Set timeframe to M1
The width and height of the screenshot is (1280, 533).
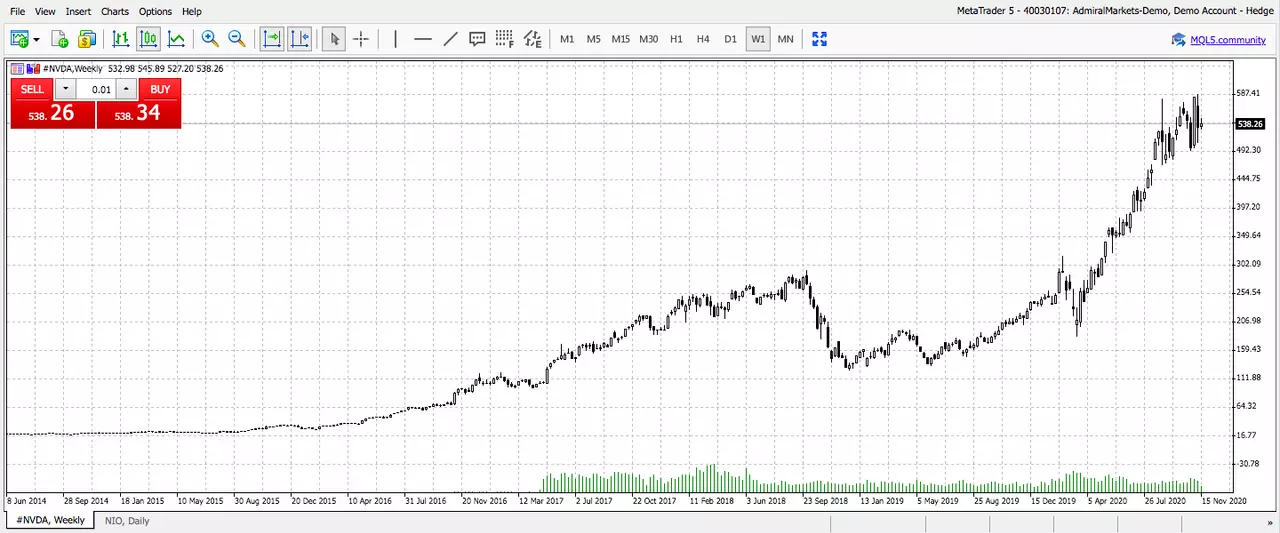(x=567, y=39)
